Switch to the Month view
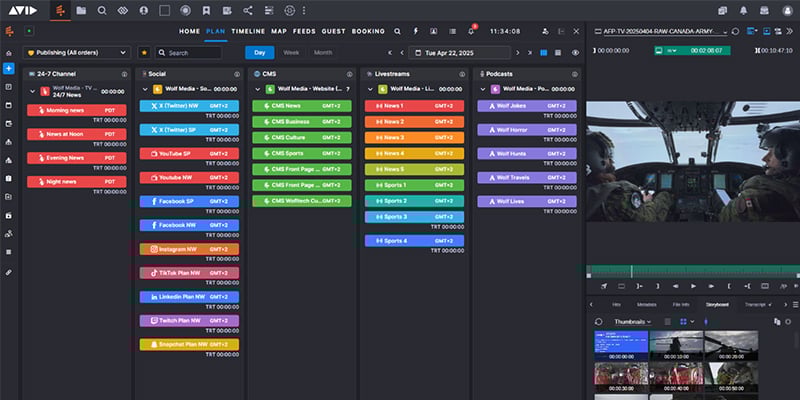Viewport: 800px width, 400px height. [x=323, y=53]
